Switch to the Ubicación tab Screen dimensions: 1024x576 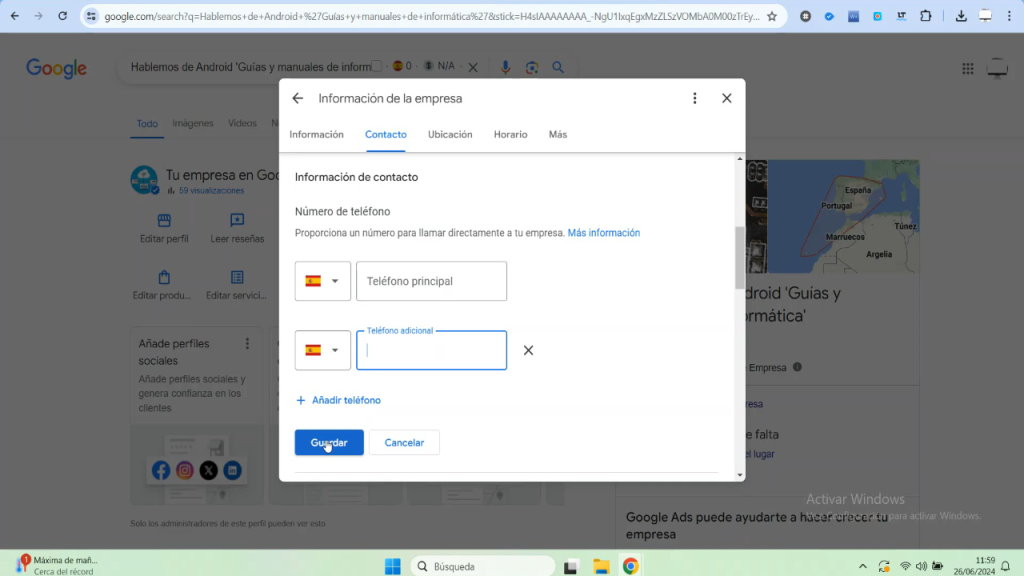[449, 134]
